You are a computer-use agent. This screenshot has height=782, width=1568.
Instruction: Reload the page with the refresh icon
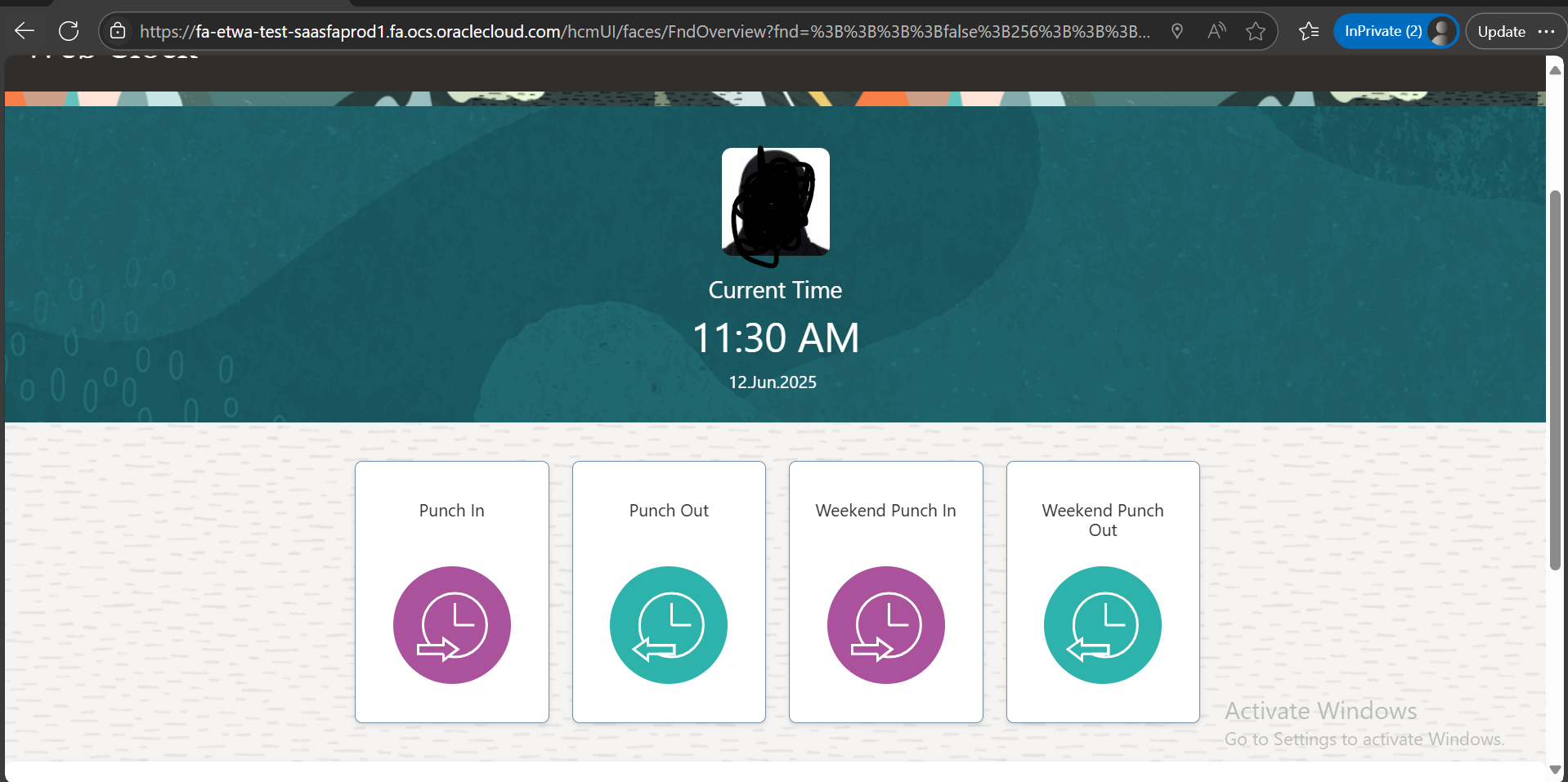pos(69,31)
